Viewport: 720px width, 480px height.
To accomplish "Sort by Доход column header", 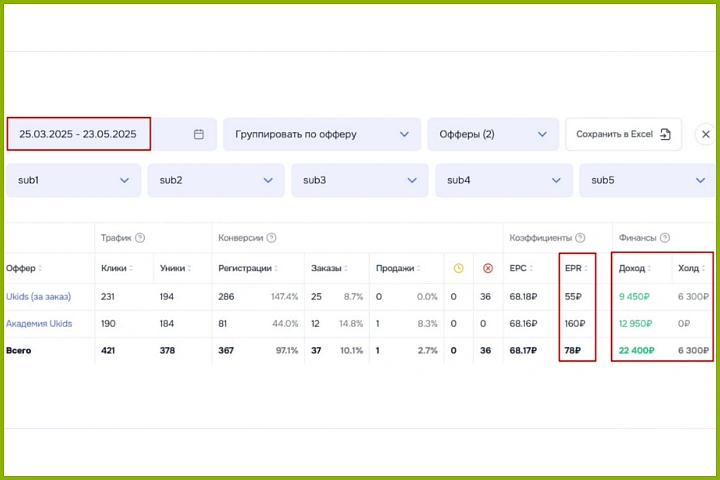I will pyautogui.click(x=636, y=268).
